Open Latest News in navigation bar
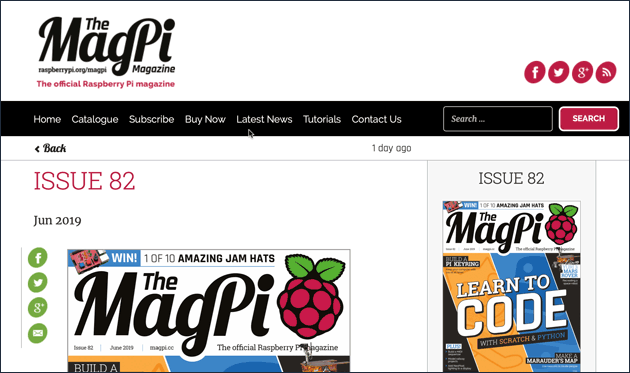 (x=264, y=119)
